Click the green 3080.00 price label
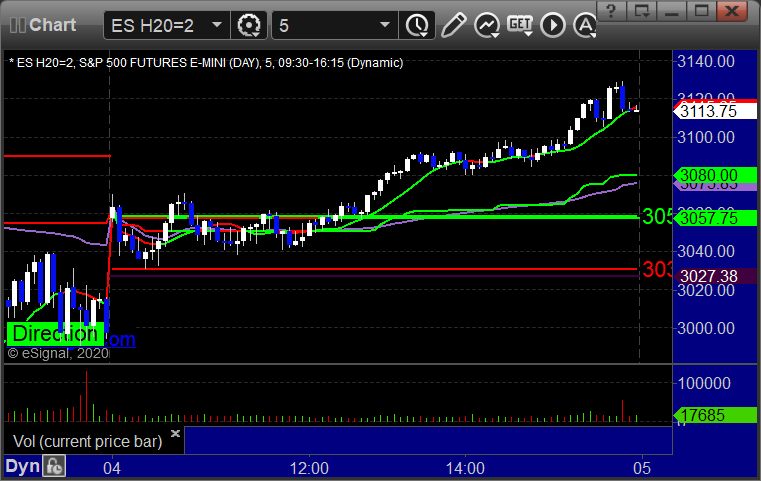761x481 pixels. (714, 175)
